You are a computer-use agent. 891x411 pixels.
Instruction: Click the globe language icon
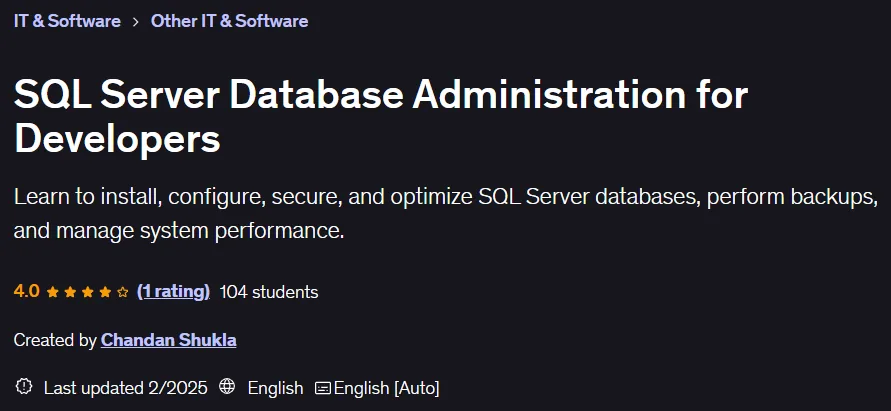[x=227, y=387]
